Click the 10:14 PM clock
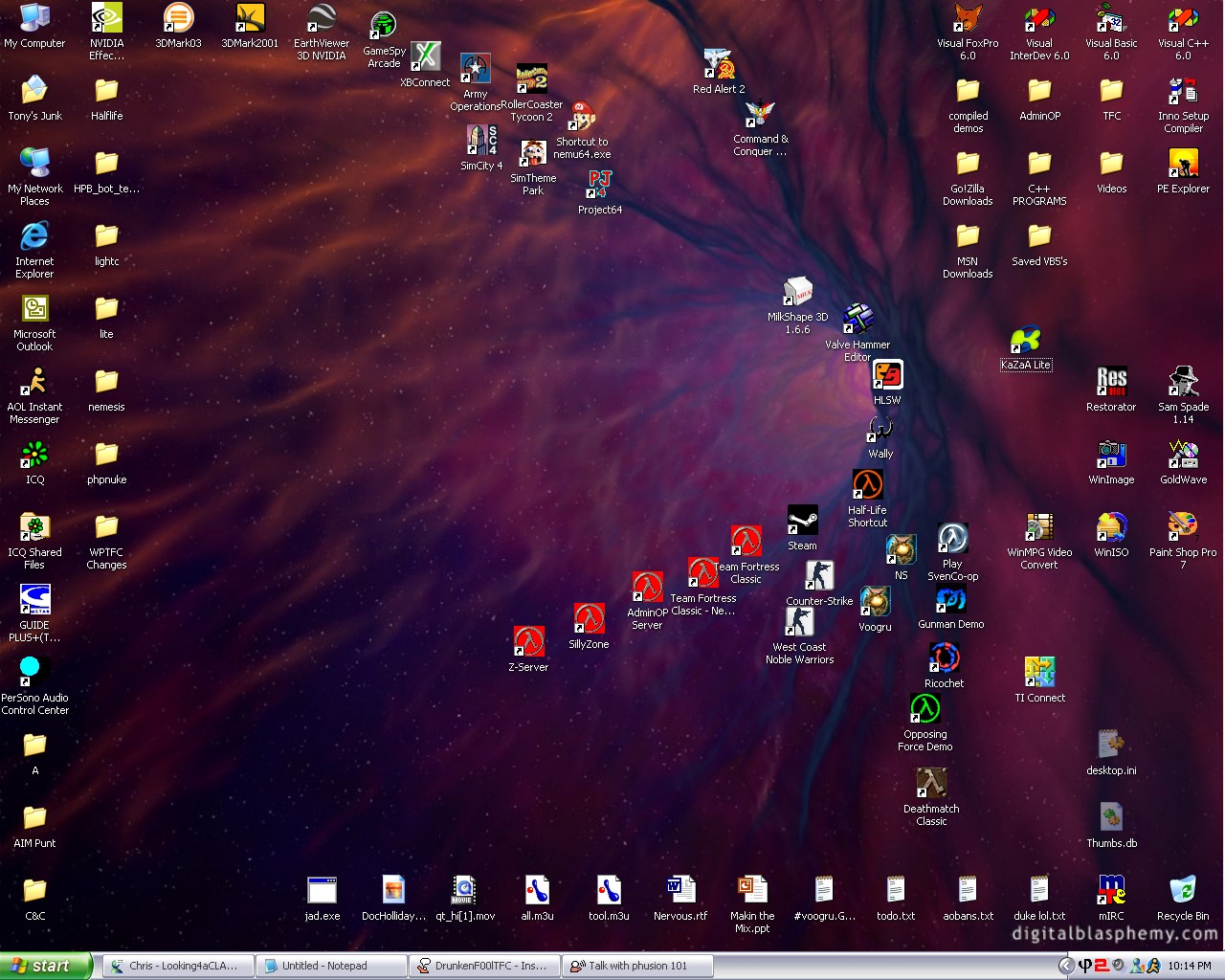The height and width of the screenshot is (980, 1225). 1190,966
